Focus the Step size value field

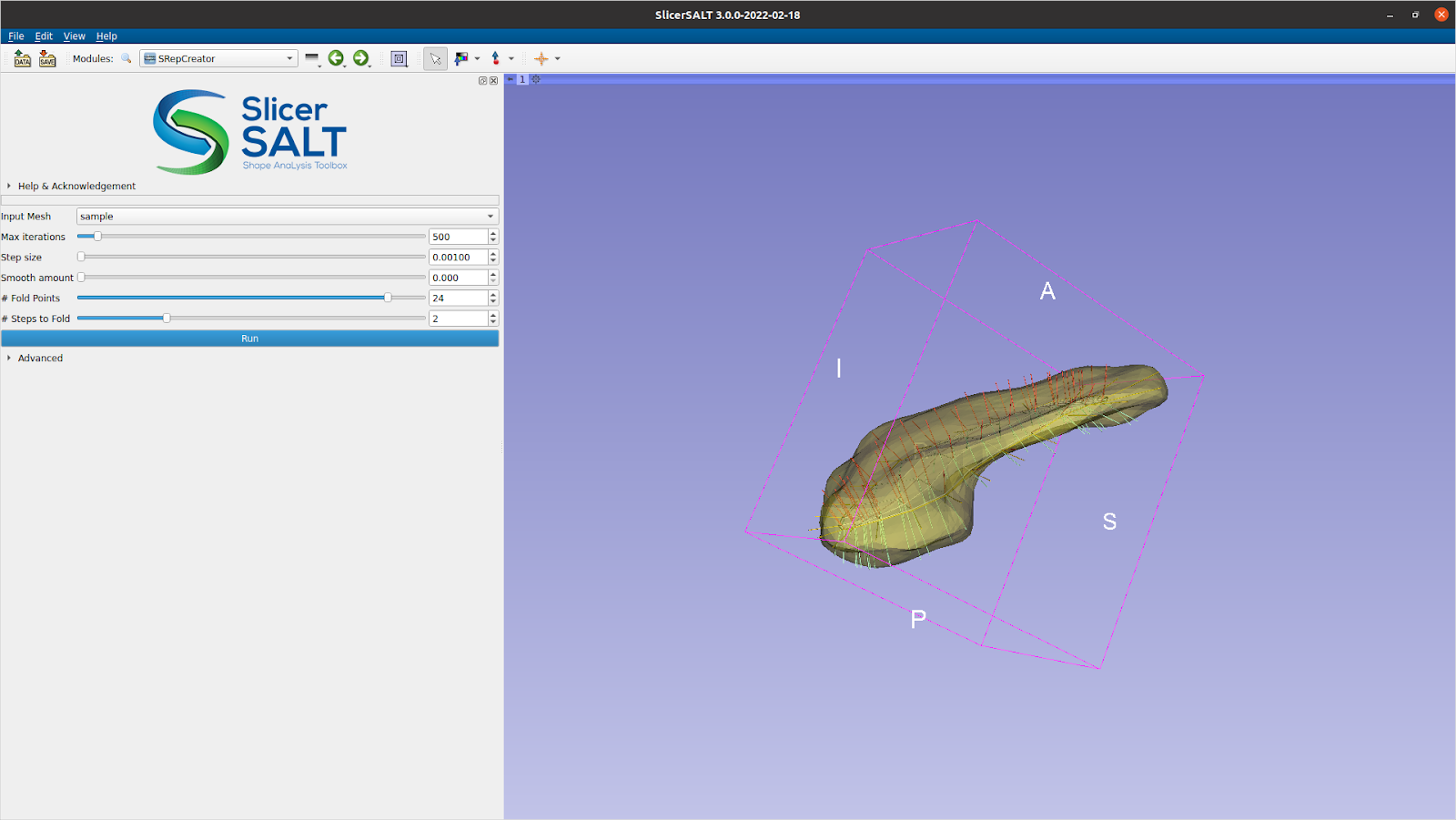tap(459, 258)
